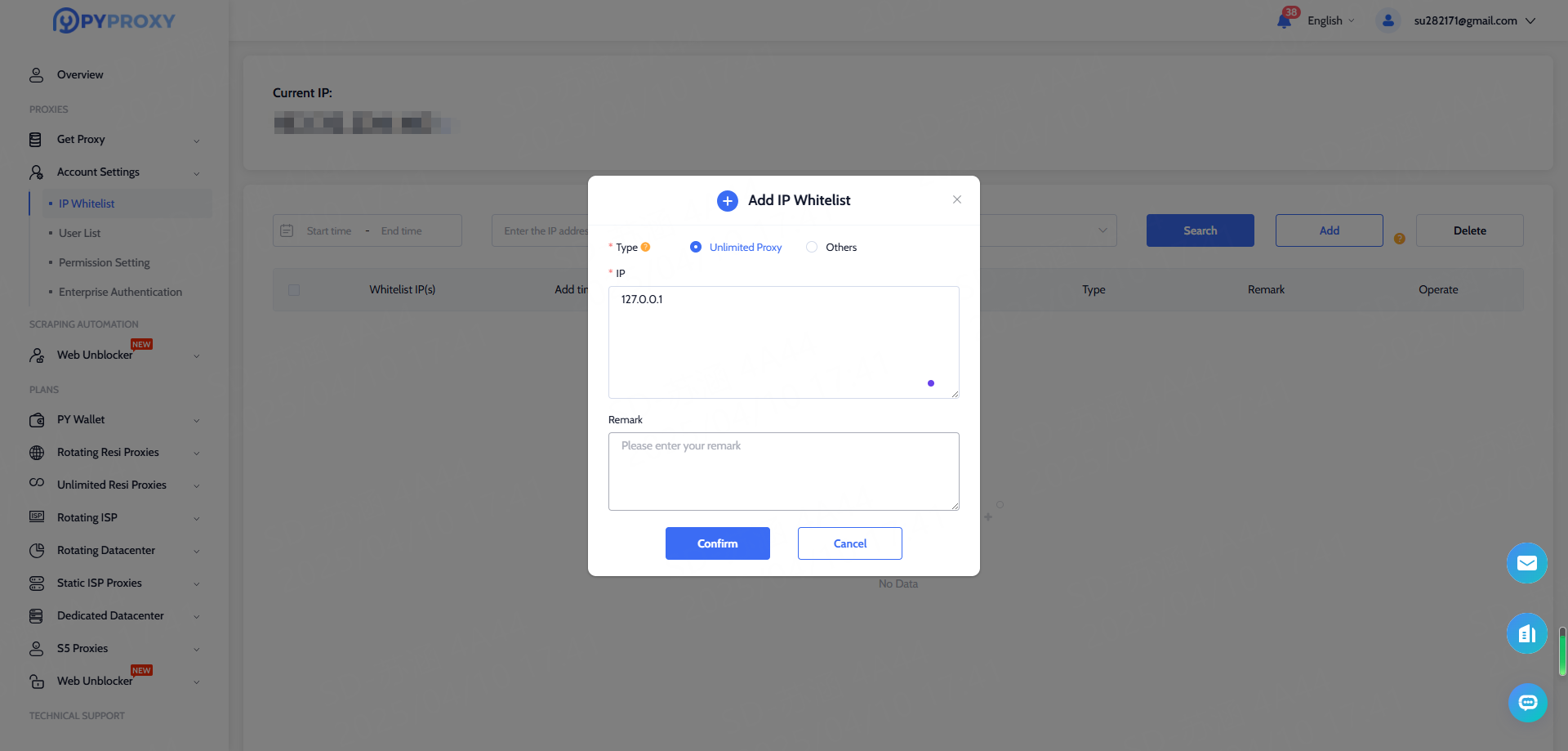Expand the PY Wallet sidebar section
The width and height of the screenshot is (1568, 751).
[x=114, y=420]
